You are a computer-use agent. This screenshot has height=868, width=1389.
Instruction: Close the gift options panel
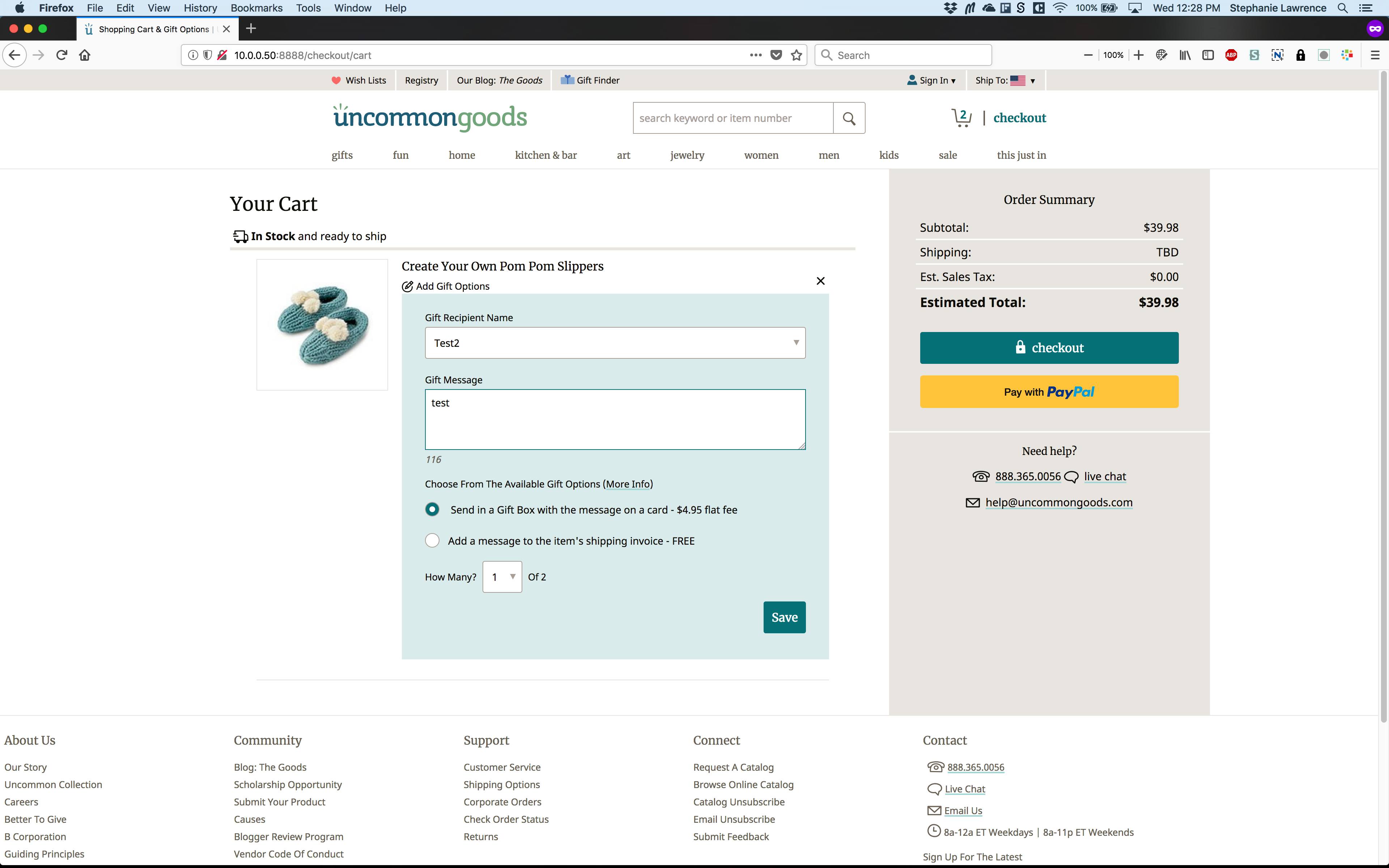point(820,281)
